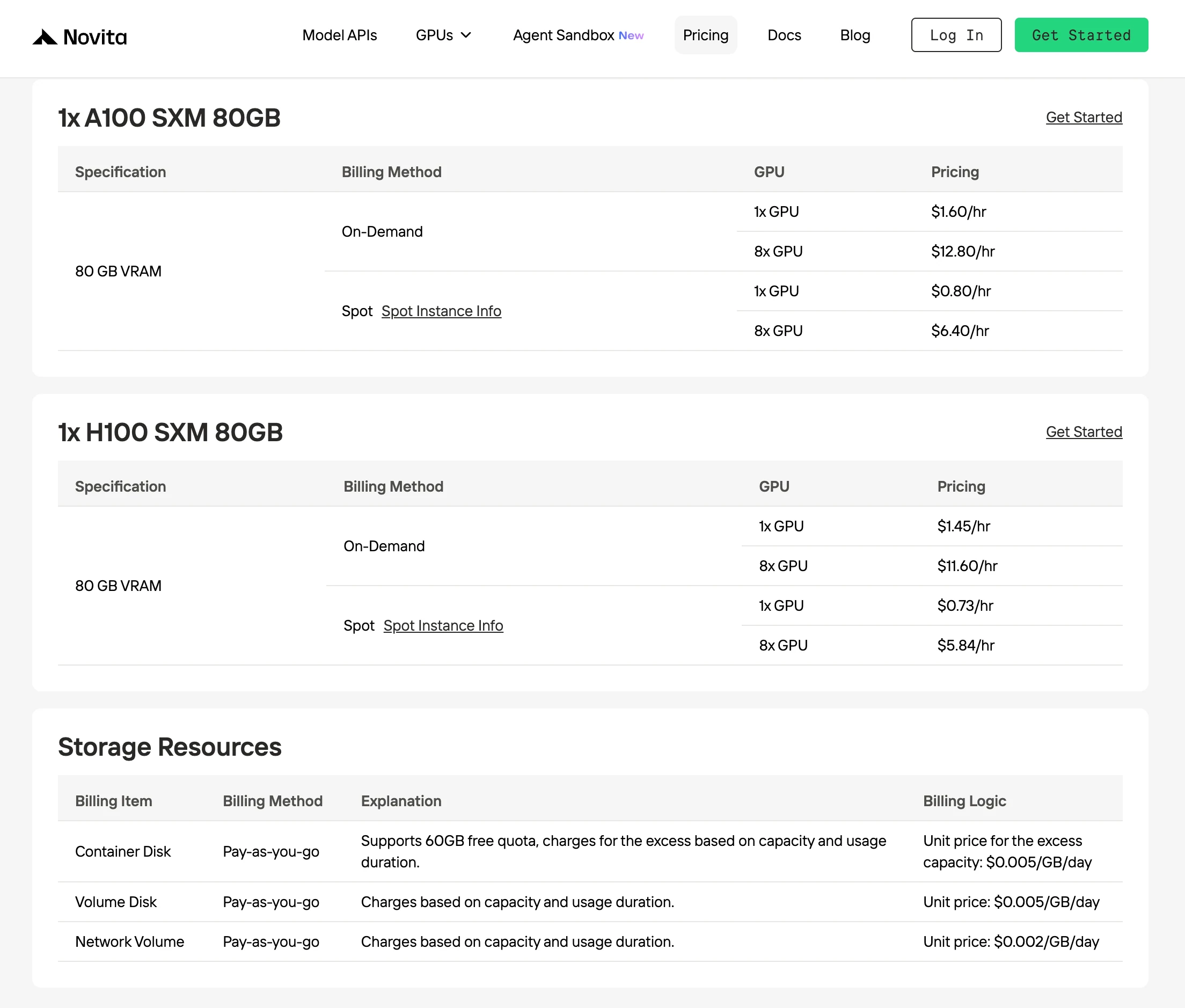Open the Docs page
1185x1008 pixels.
tap(784, 35)
